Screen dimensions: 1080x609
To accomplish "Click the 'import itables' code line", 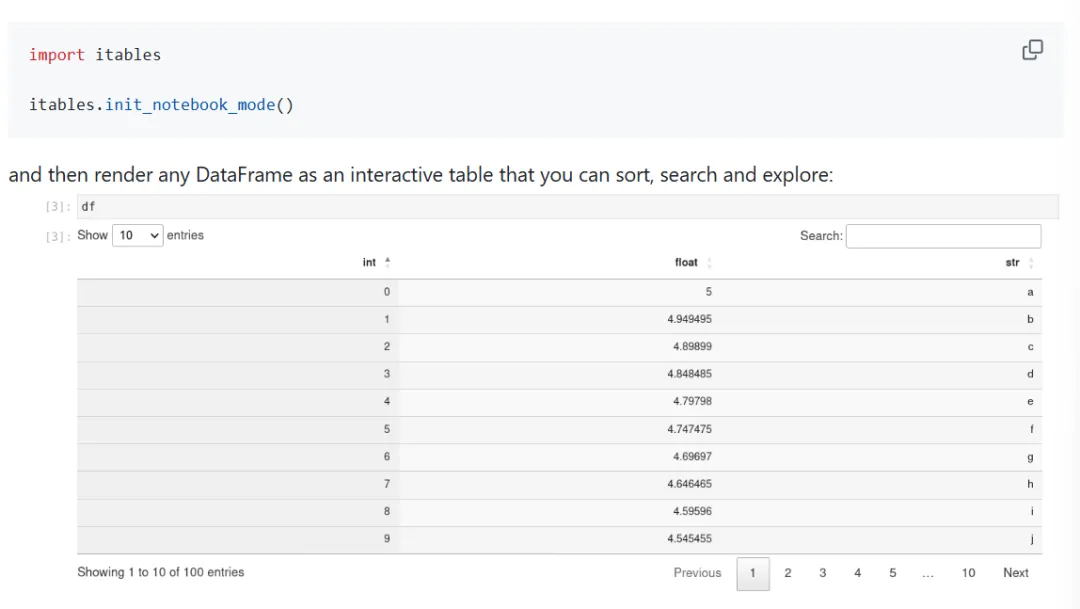I will (x=95, y=54).
